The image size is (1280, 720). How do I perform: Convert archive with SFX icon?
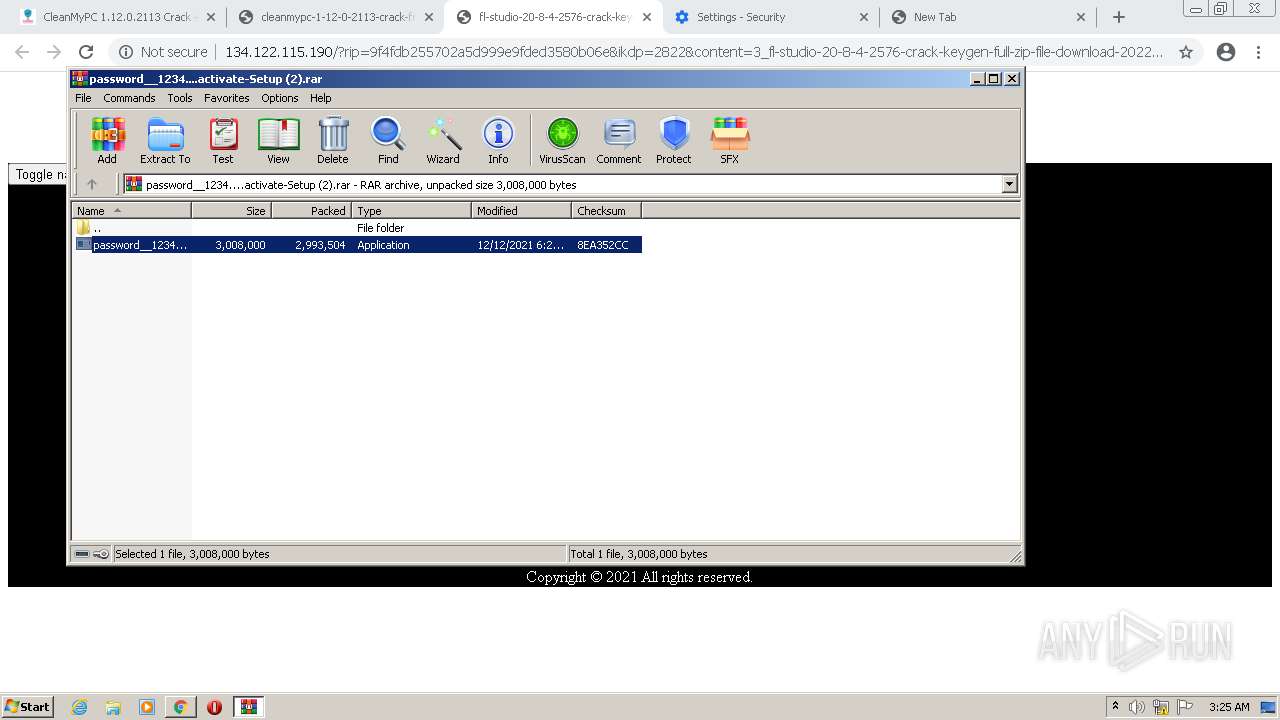[x=730, y=141]
